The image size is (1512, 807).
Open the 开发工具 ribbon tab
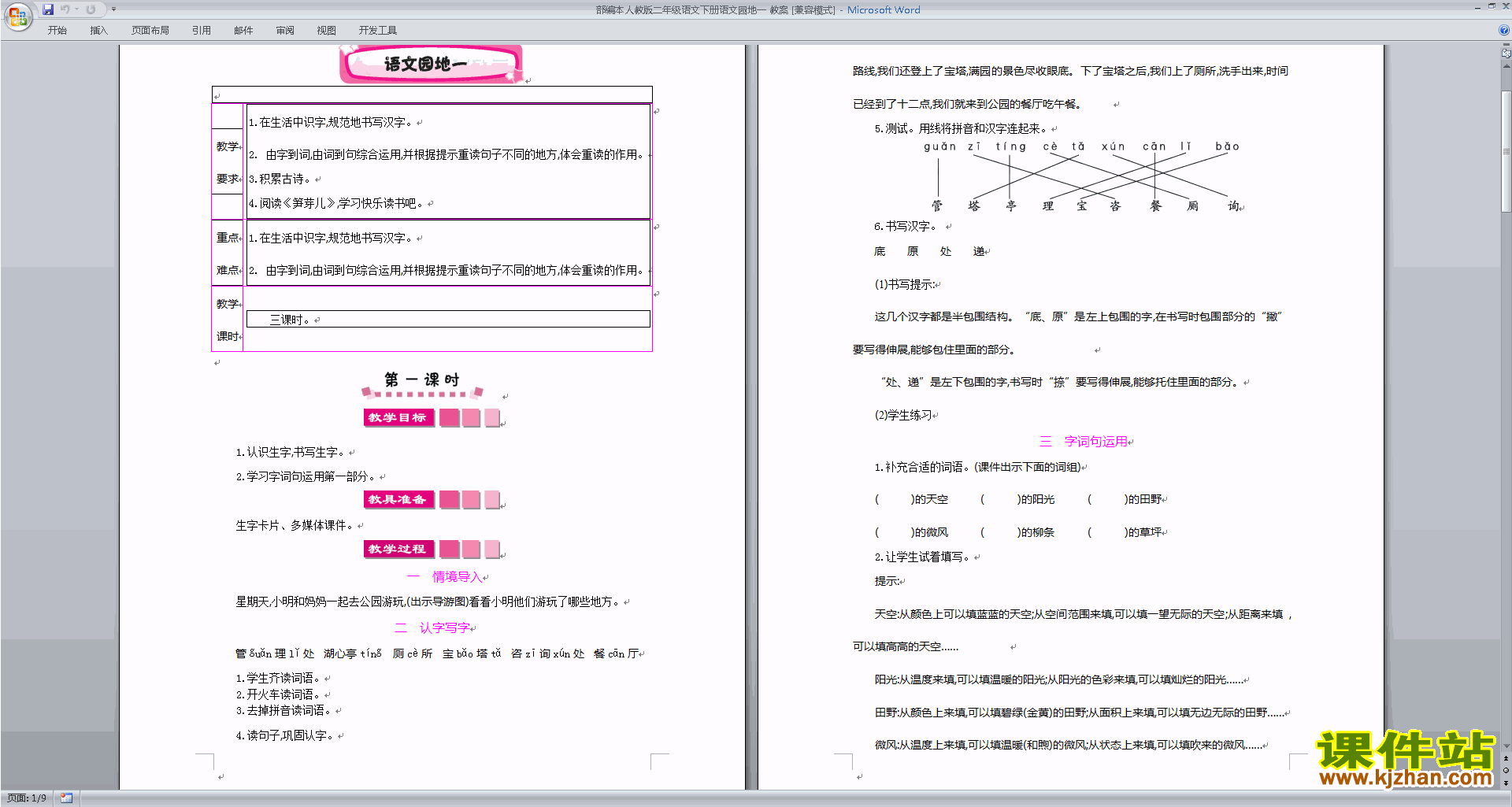click(378, 31)
